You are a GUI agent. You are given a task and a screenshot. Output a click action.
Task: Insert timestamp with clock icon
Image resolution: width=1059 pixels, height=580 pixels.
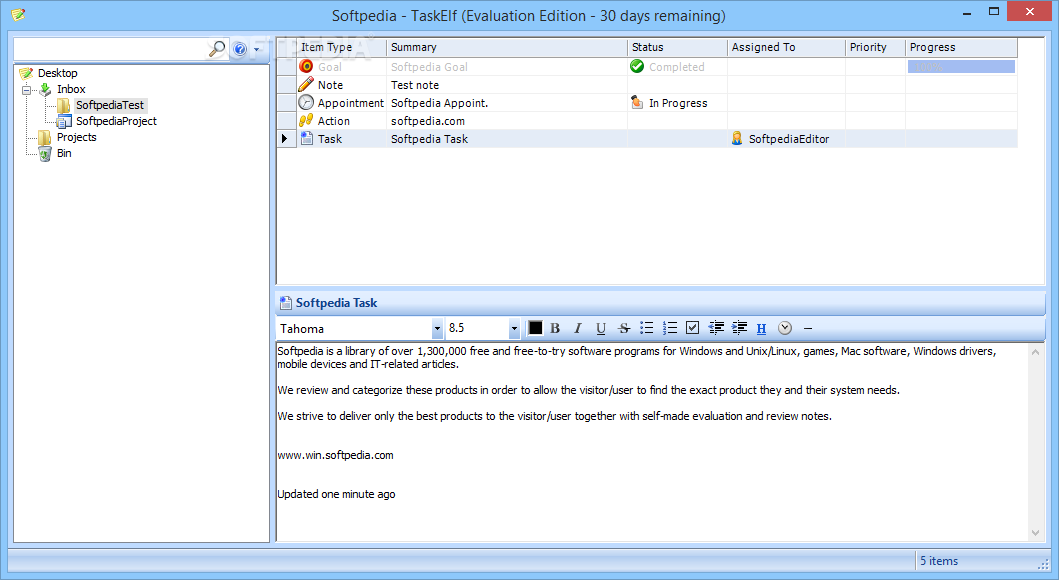(x=785, y=328)
